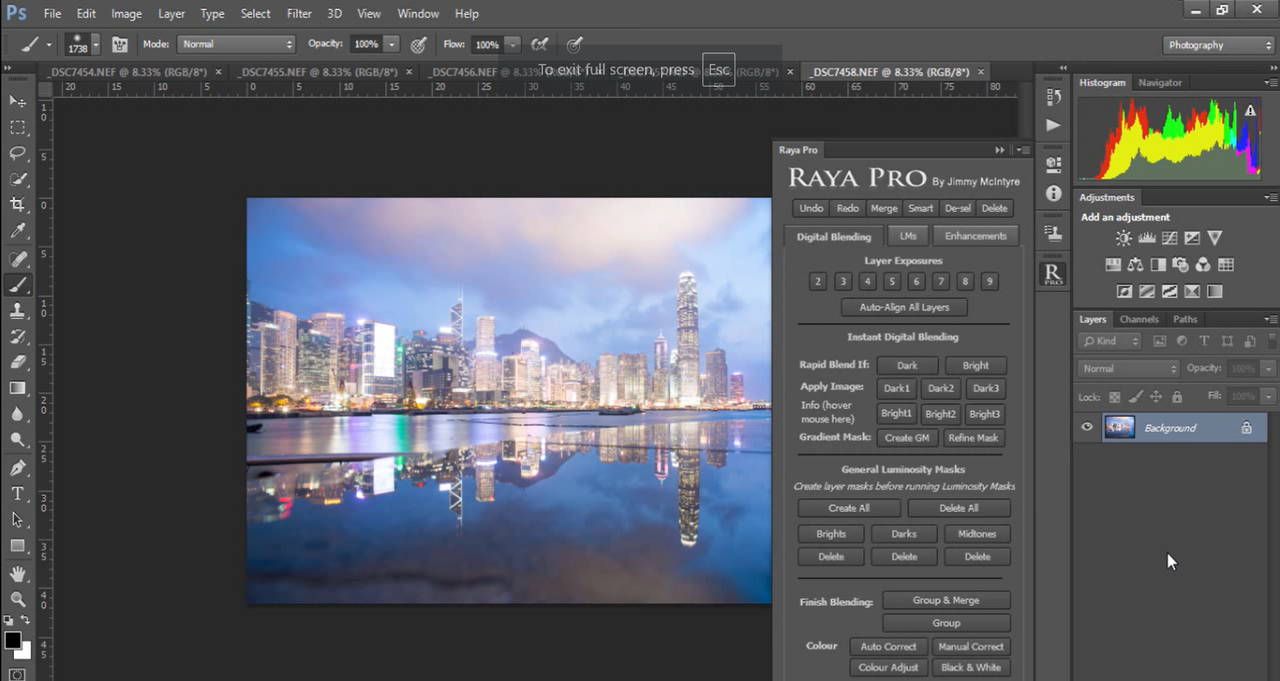
Task: Select the Horizontal Type tool
Action: pos(17,494)
